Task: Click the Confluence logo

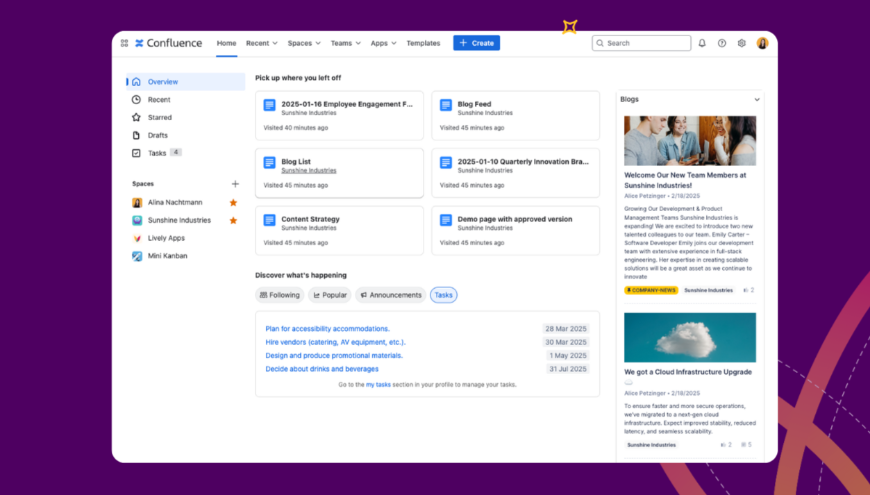Action: coord(169,43)
